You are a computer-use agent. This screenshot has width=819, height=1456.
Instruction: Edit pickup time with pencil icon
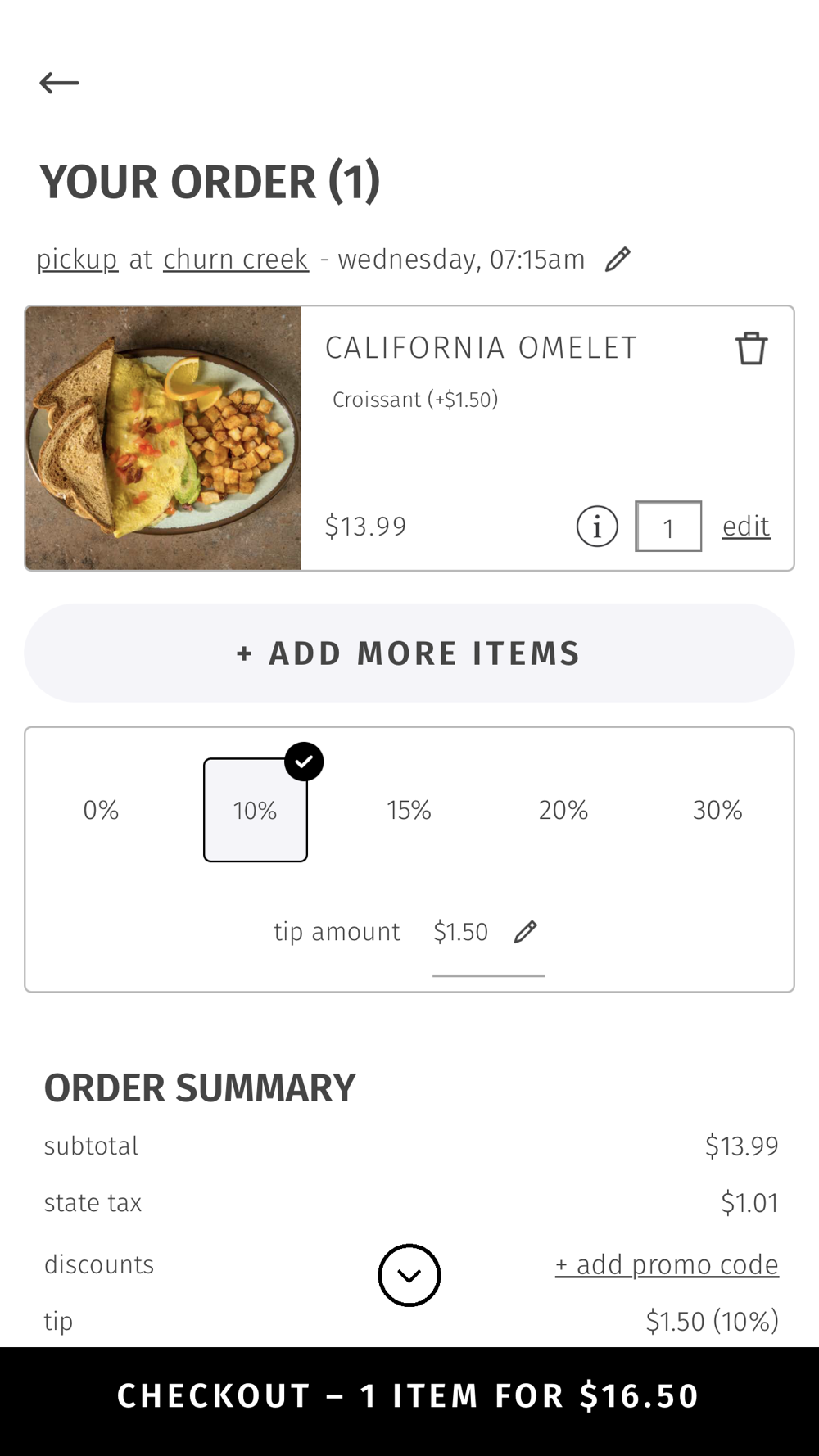618,260
